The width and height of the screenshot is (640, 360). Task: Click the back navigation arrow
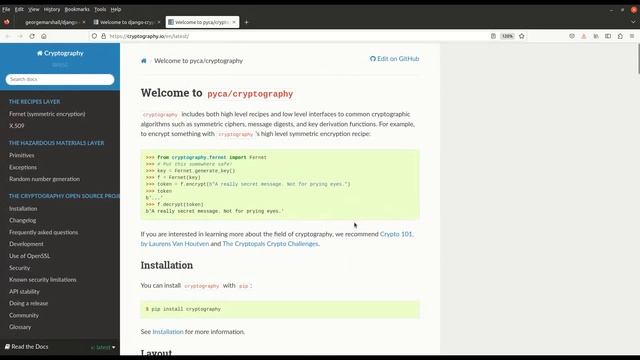8,36
